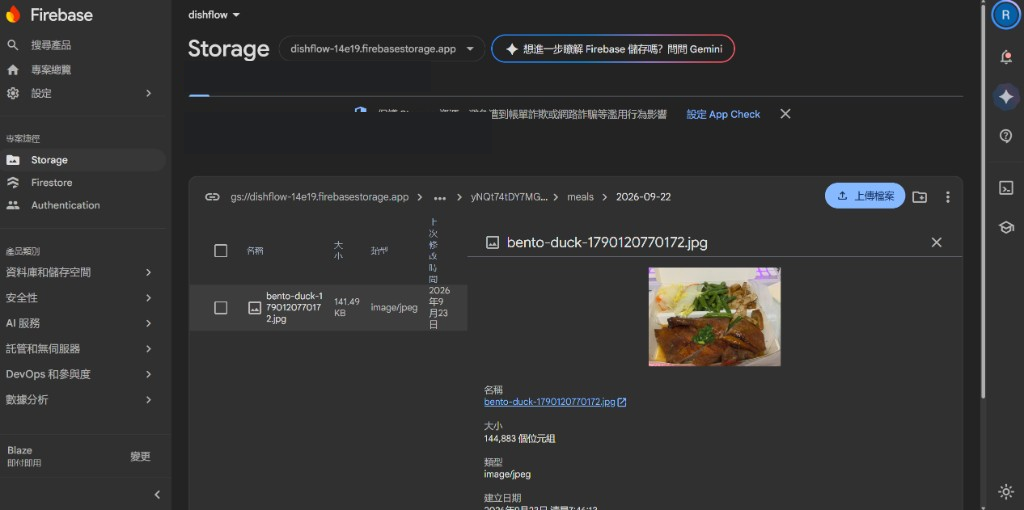Open the storage bucket selector dropdown
The width and height of the screenshot is (1024, 510).
click(x=382, y=49)
